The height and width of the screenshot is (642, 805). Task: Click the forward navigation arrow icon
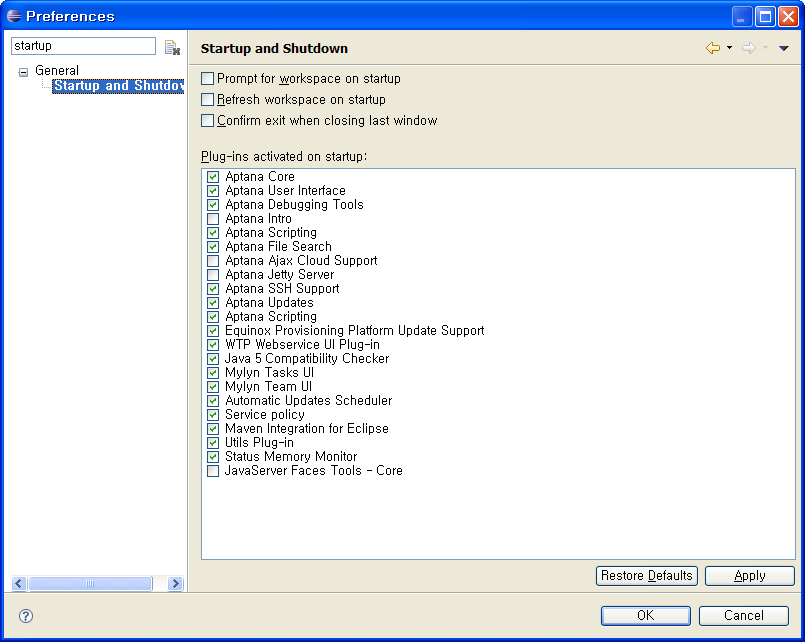tap(749, 48)
